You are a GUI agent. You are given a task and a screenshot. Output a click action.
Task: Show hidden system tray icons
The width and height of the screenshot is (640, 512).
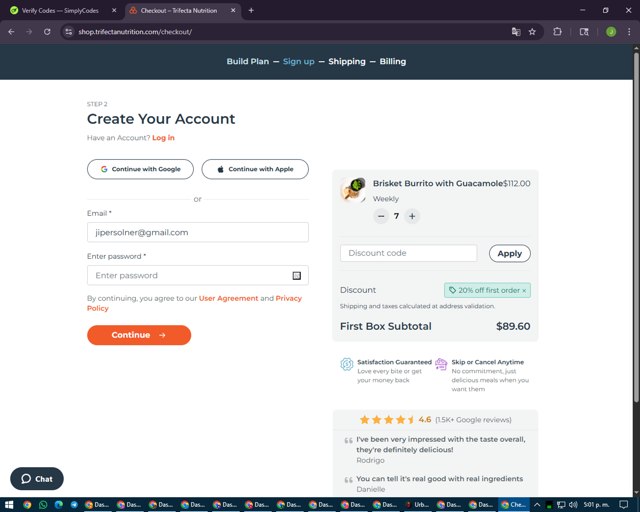pyautogui.click(x=537, y=505)
